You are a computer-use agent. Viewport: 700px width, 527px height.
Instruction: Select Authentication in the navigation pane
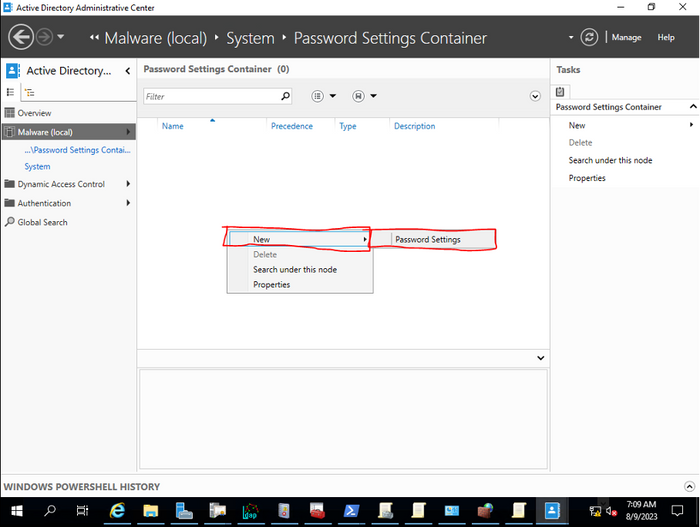coord(44,203)
